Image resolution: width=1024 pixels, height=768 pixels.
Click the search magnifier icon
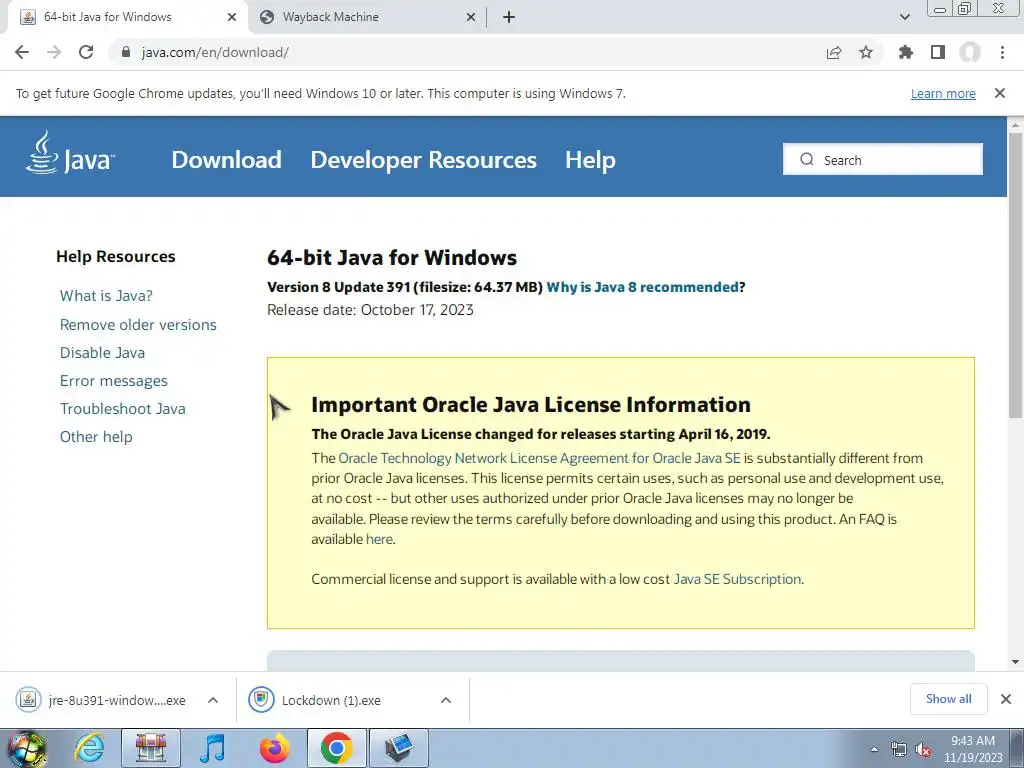(807, 159)
